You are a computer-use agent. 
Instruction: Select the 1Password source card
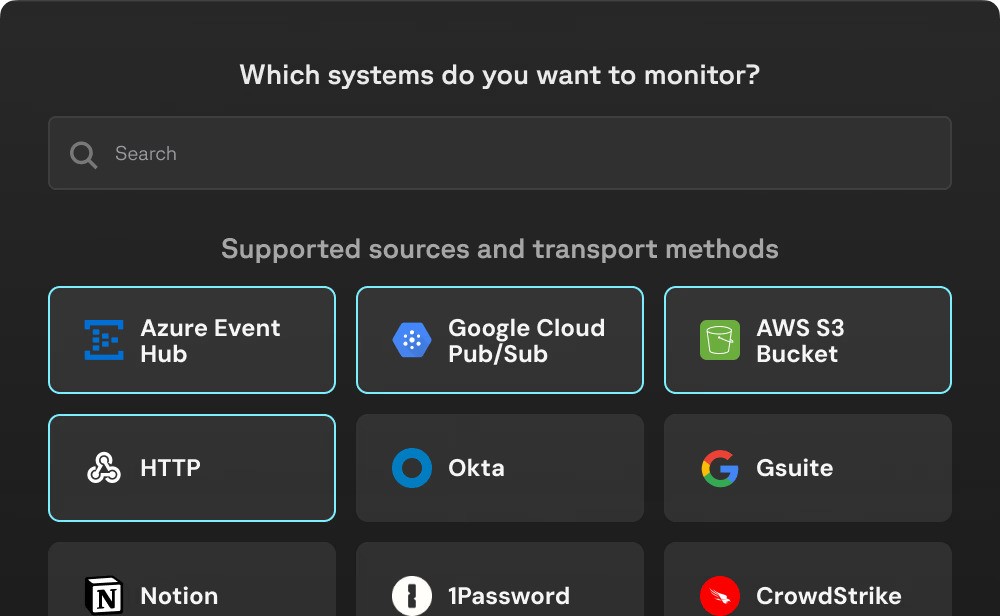499,579
